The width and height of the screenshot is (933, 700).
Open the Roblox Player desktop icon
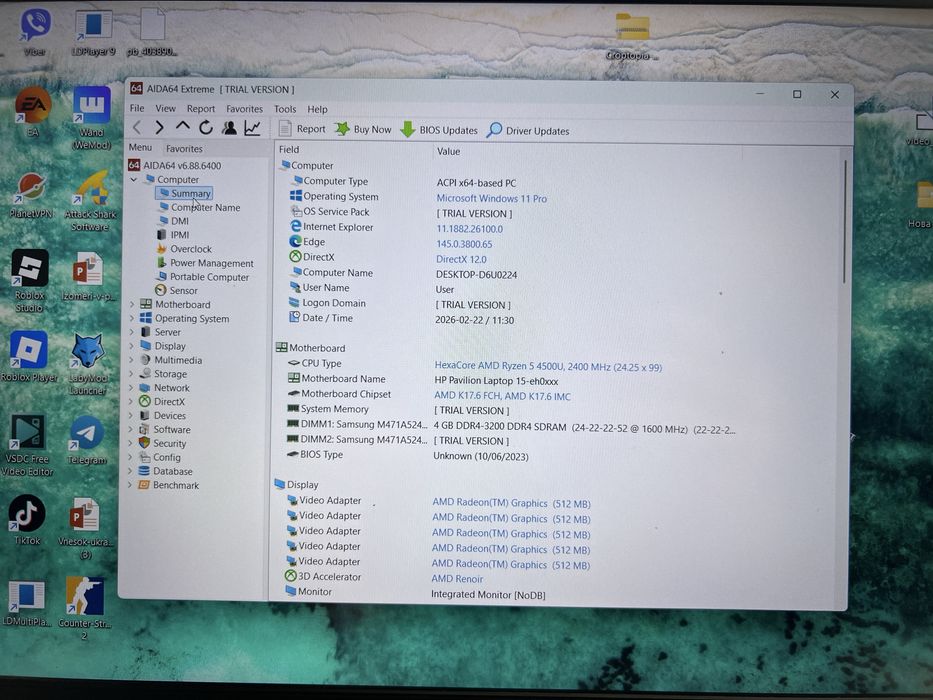click(x=29, y=356)
